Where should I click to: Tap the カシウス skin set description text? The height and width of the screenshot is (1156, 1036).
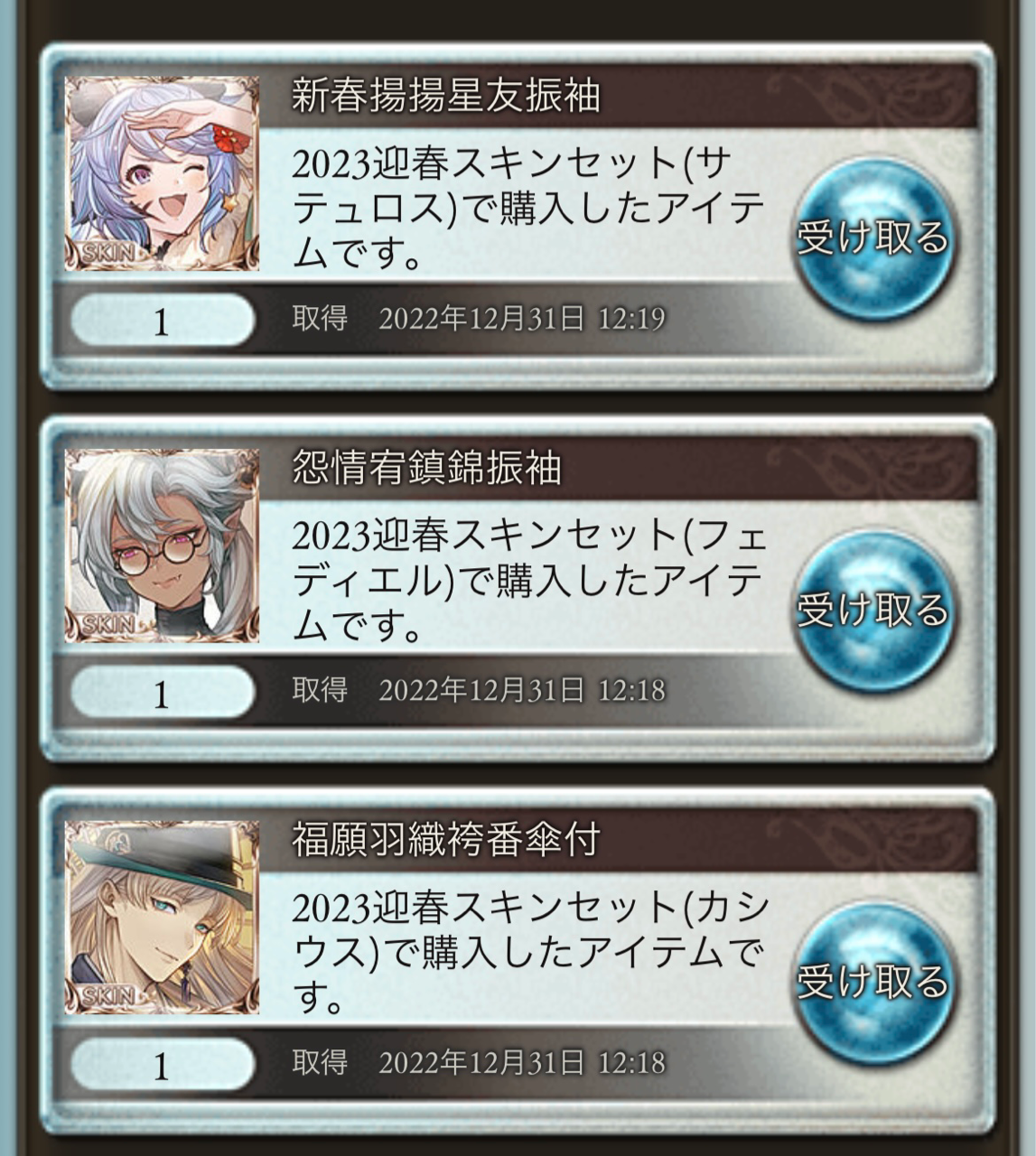click(529, 954)
